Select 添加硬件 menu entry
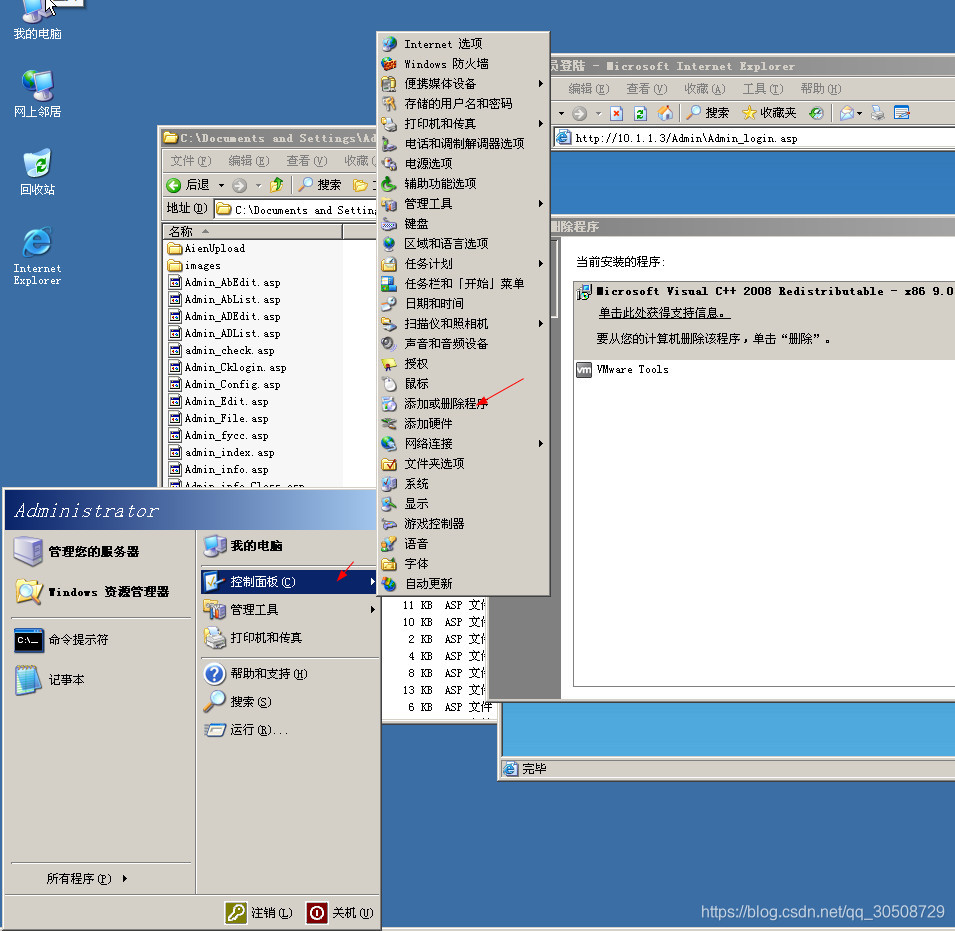This screenshot has height=931, width=955. (463, 424)
